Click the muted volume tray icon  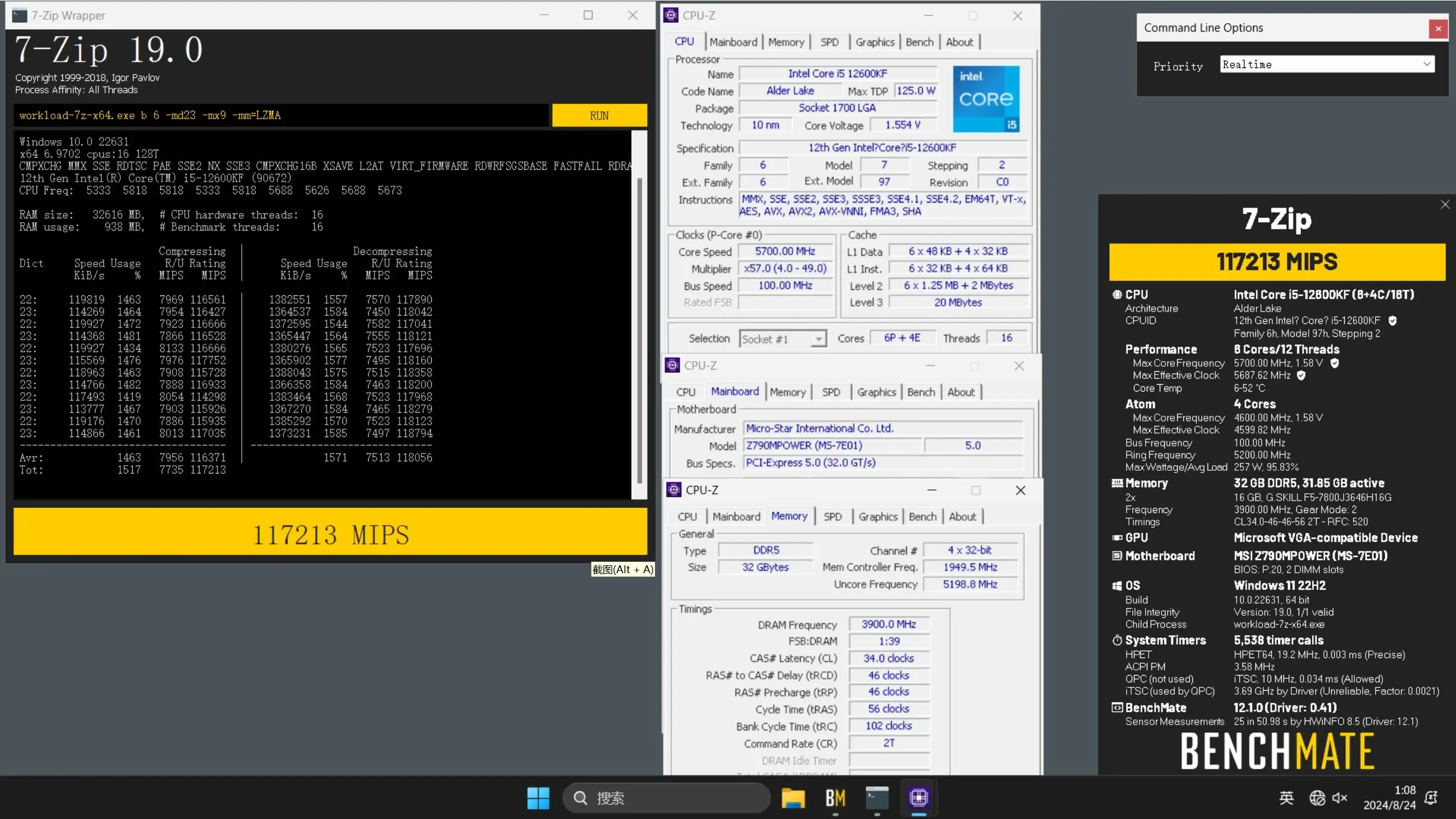(1340, 798)
